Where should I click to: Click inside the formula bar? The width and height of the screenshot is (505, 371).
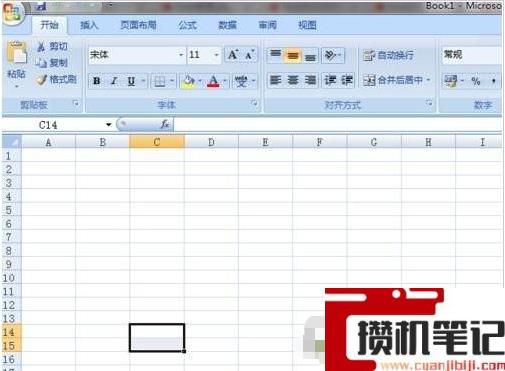point(337,125)
